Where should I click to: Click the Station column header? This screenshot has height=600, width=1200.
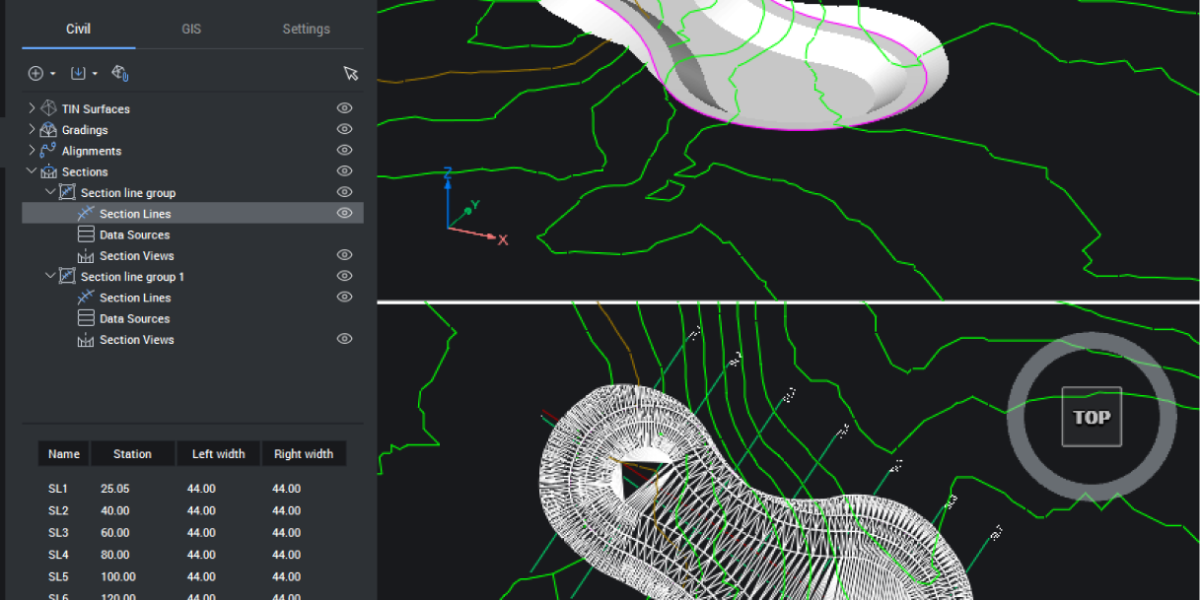132,454
